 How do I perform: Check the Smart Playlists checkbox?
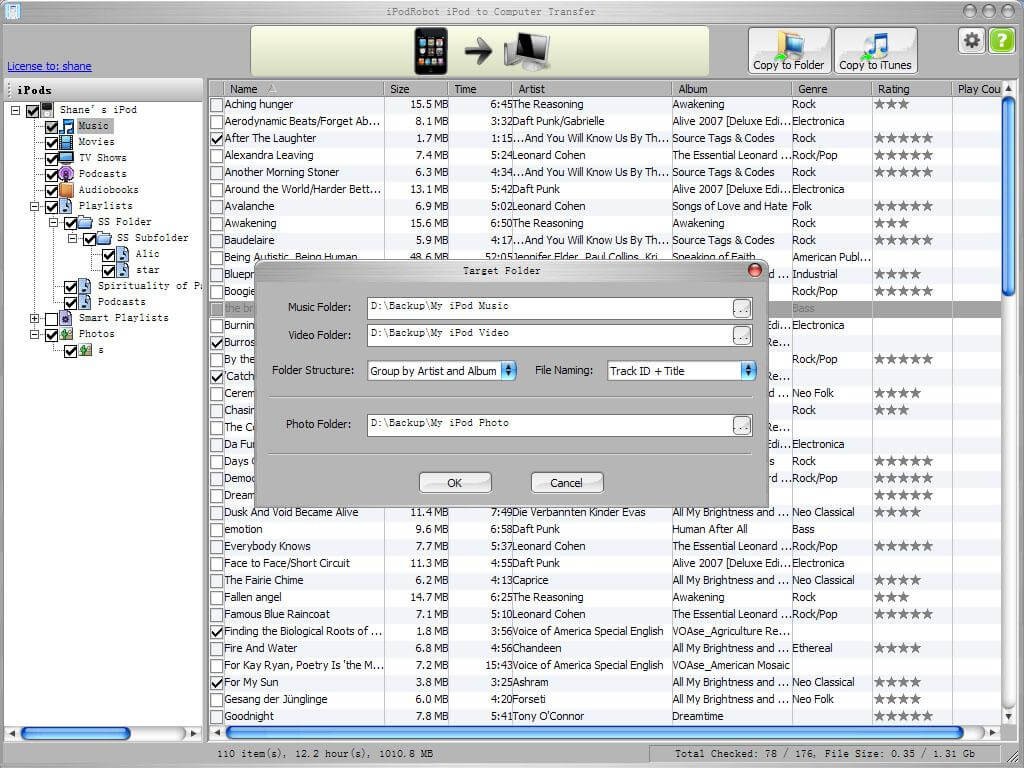pos(52,318)
